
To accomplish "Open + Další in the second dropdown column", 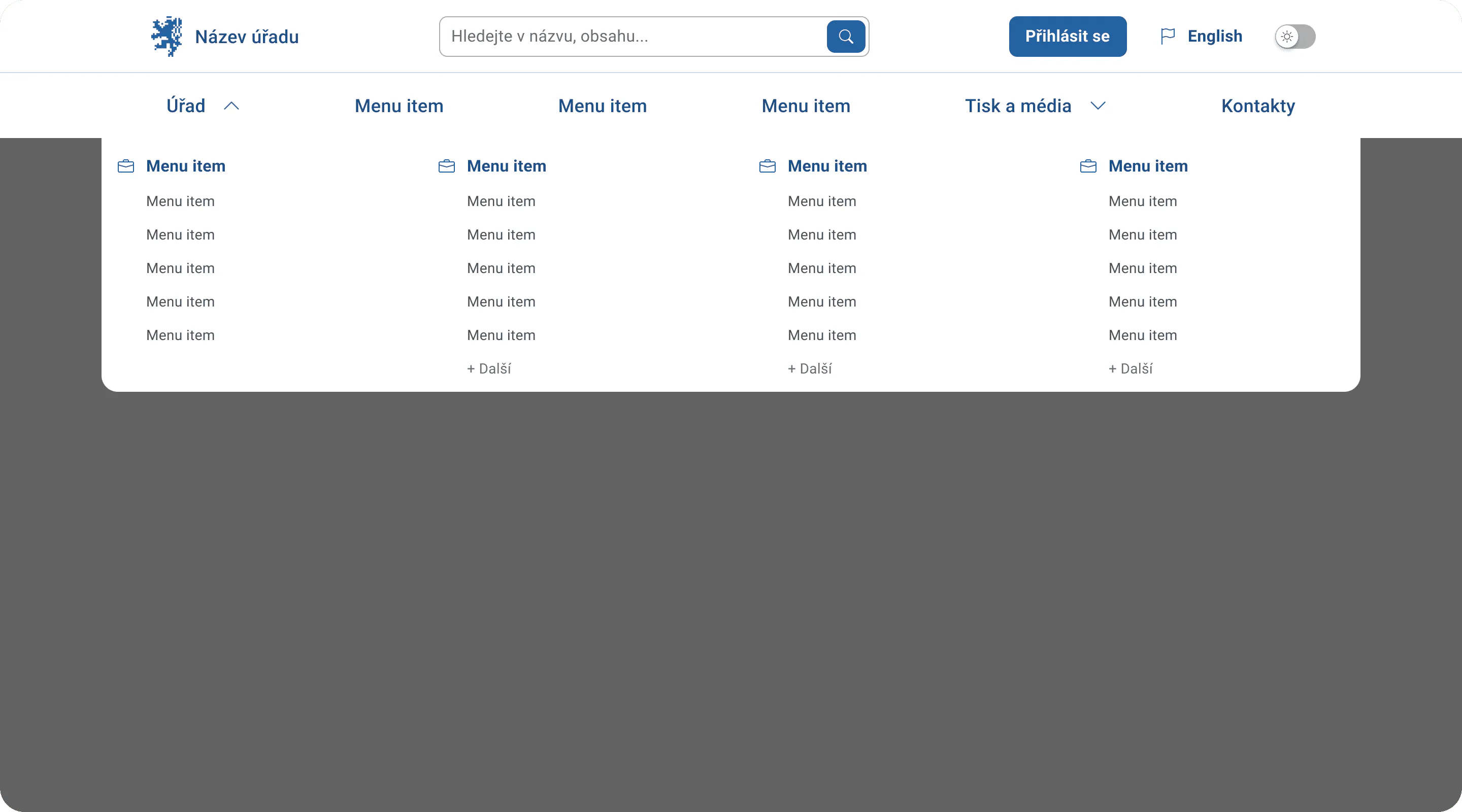I will tap(489, 369).
